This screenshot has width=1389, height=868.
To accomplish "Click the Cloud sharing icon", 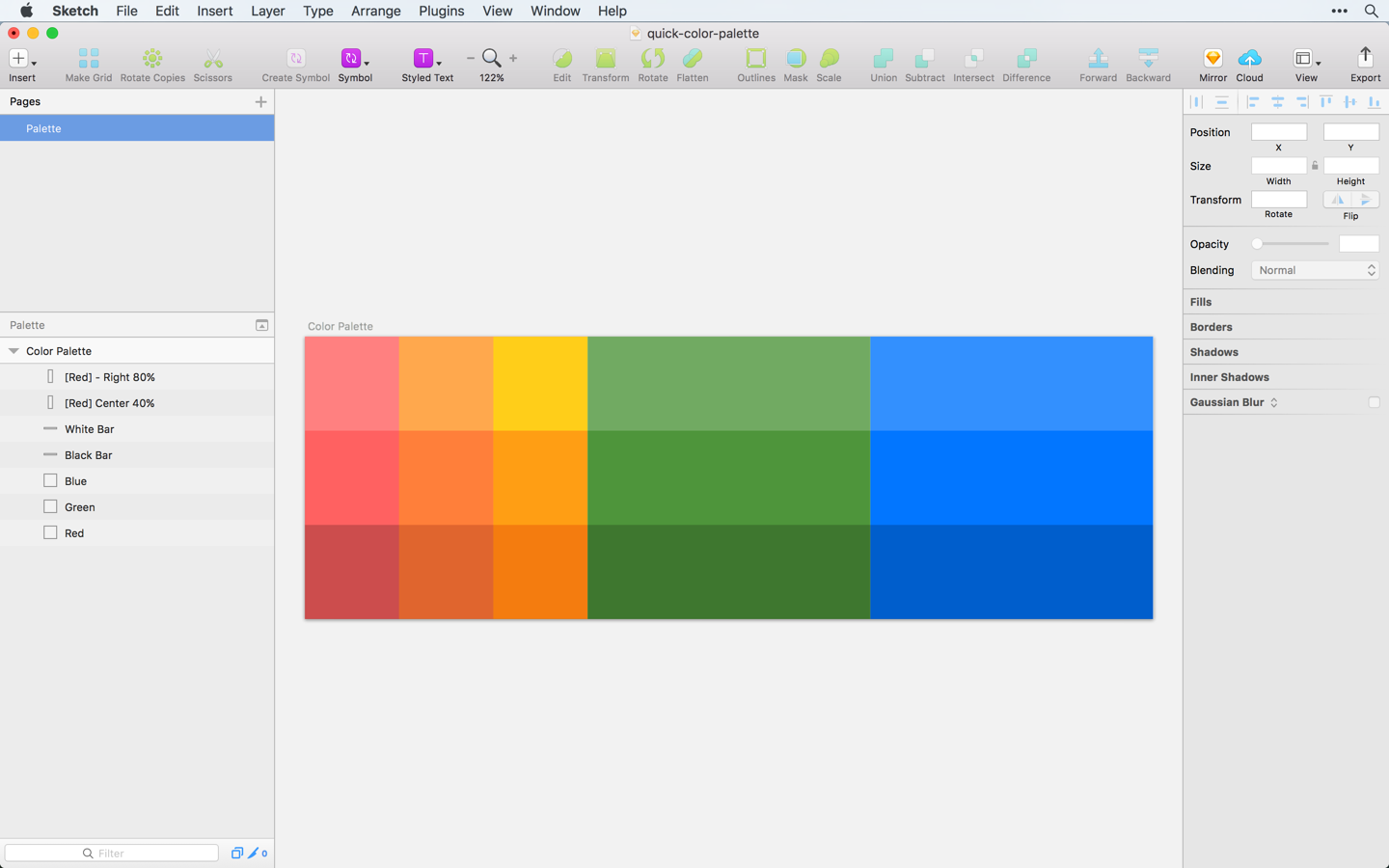I will coord(1249,58).
